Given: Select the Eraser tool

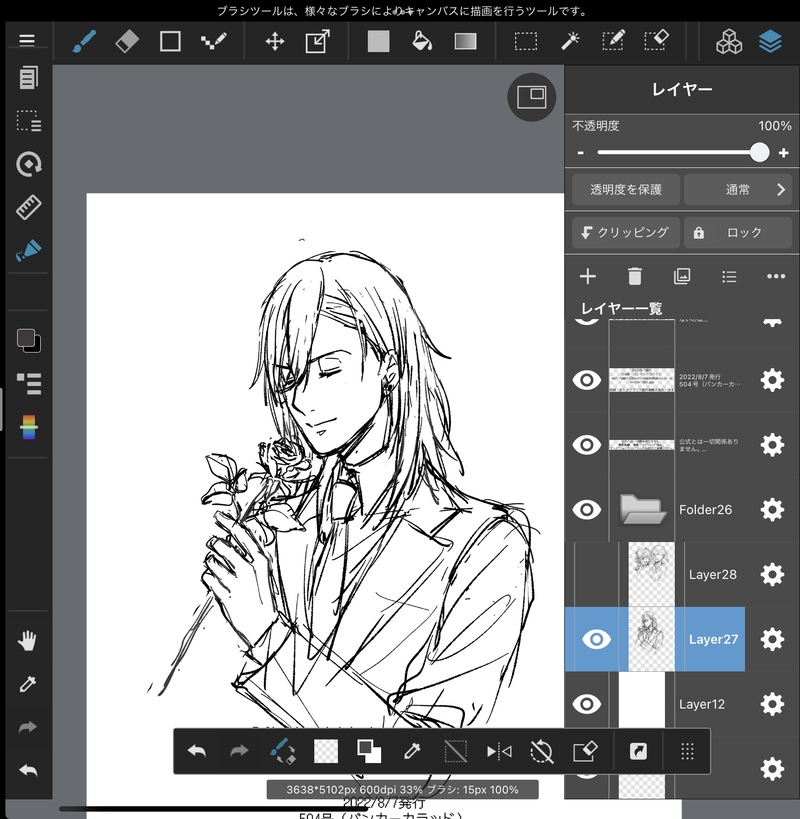Looking at the screenshot, I should pyautogui.click(x=127, y=41).
